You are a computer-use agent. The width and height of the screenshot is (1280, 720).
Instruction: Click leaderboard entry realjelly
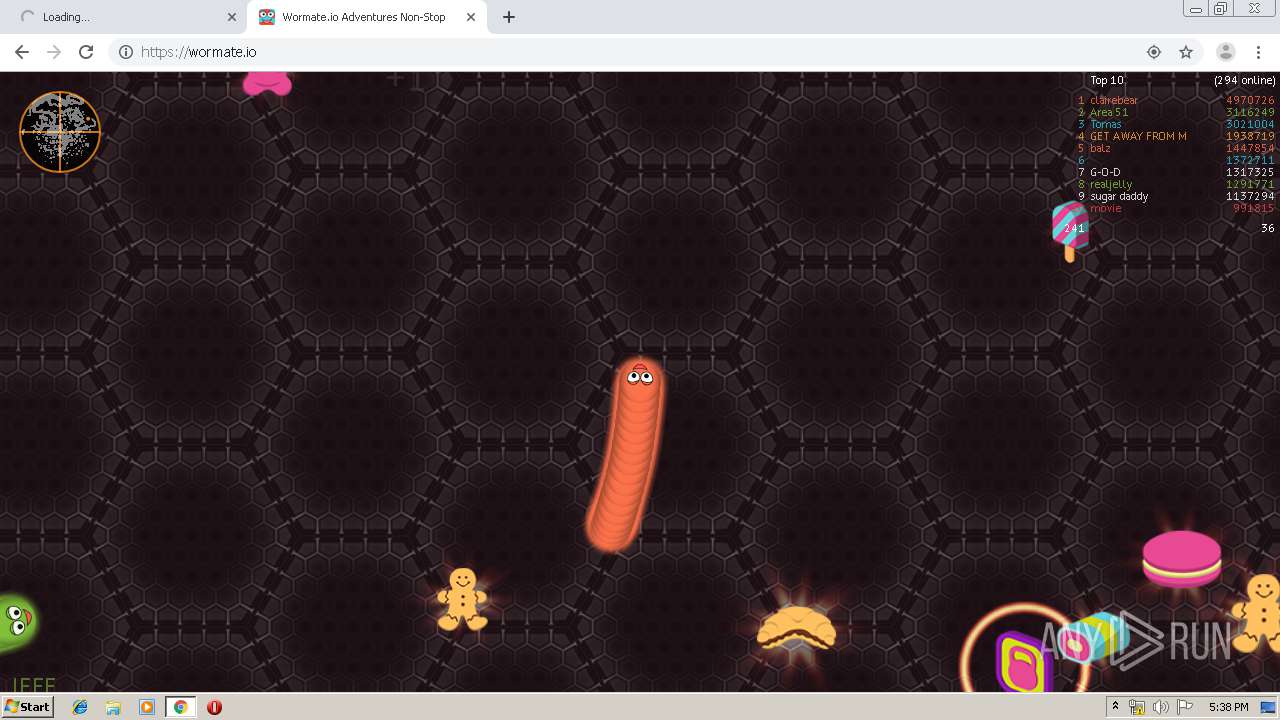click(1111, 184)
